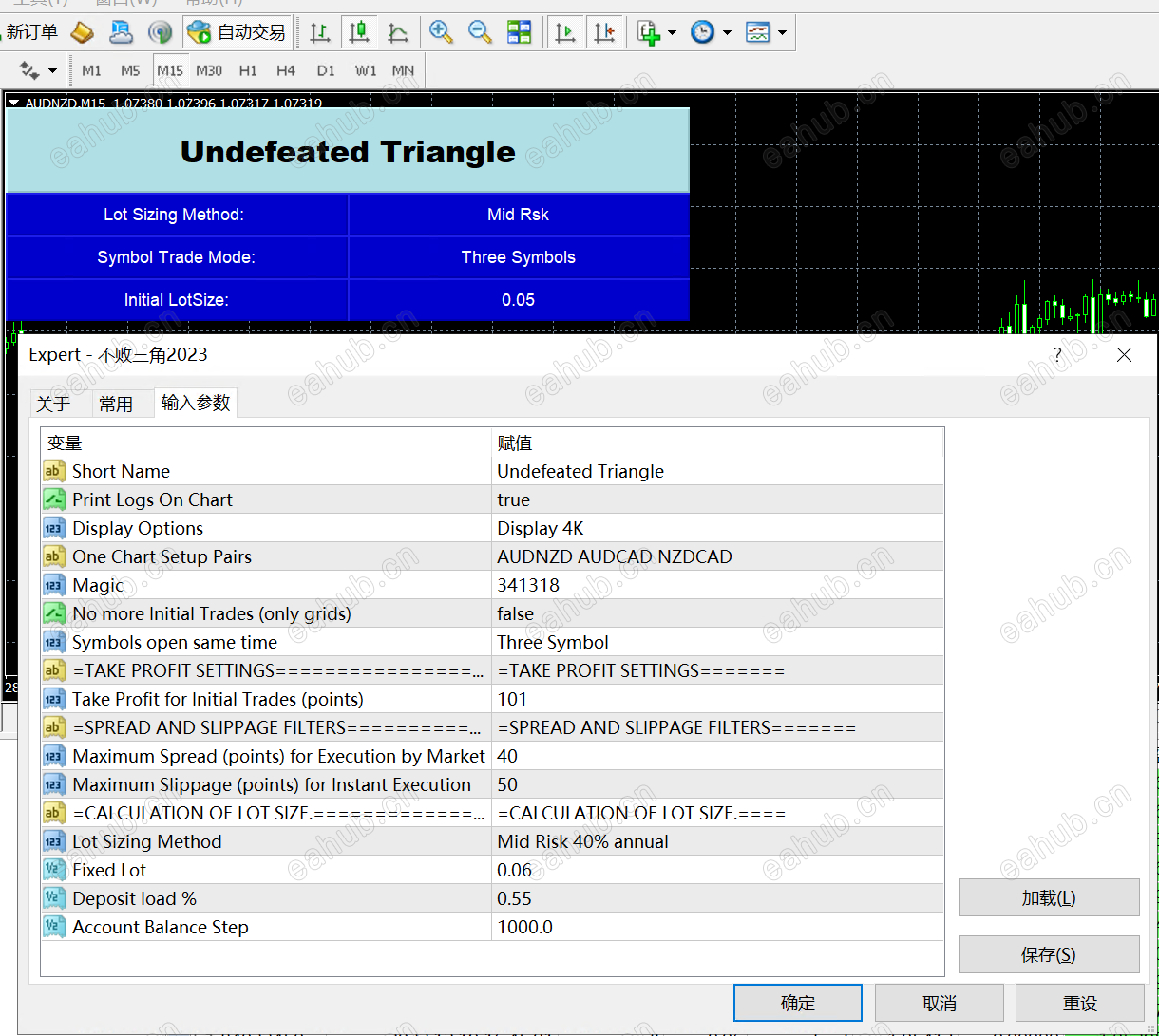The image size is (1159, 1036).
Task: Click the tile windows icon
Action: click(x=520, y=32)
